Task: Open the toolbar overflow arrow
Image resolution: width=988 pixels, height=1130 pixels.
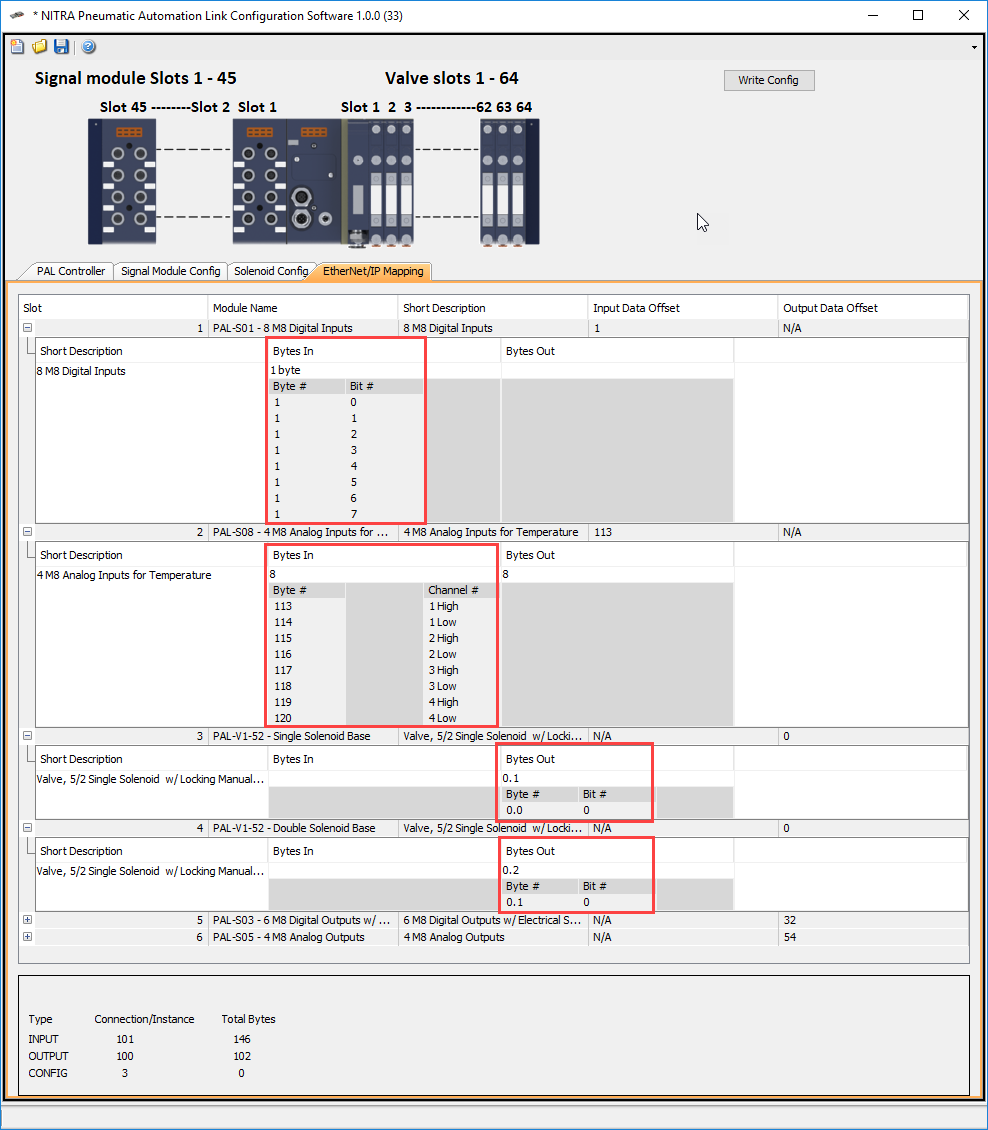Action: [974, 48]
